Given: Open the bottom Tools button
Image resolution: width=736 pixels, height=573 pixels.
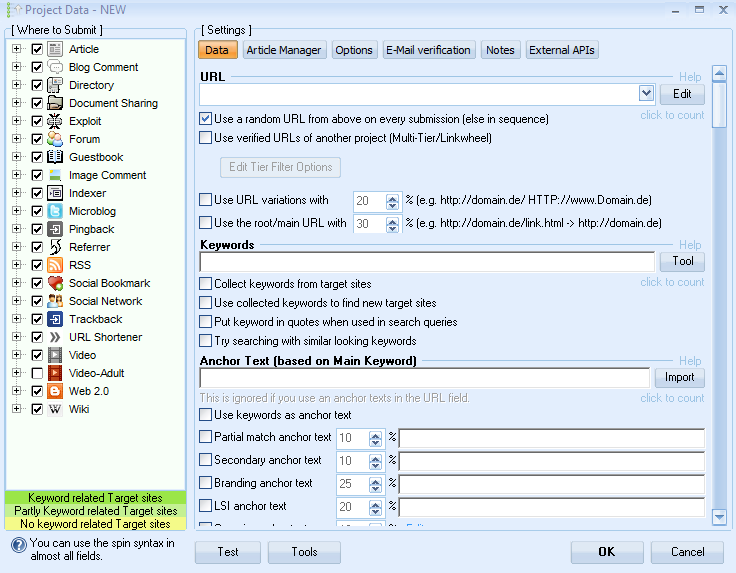Looking at the screenshot, I should click(304, 552).
